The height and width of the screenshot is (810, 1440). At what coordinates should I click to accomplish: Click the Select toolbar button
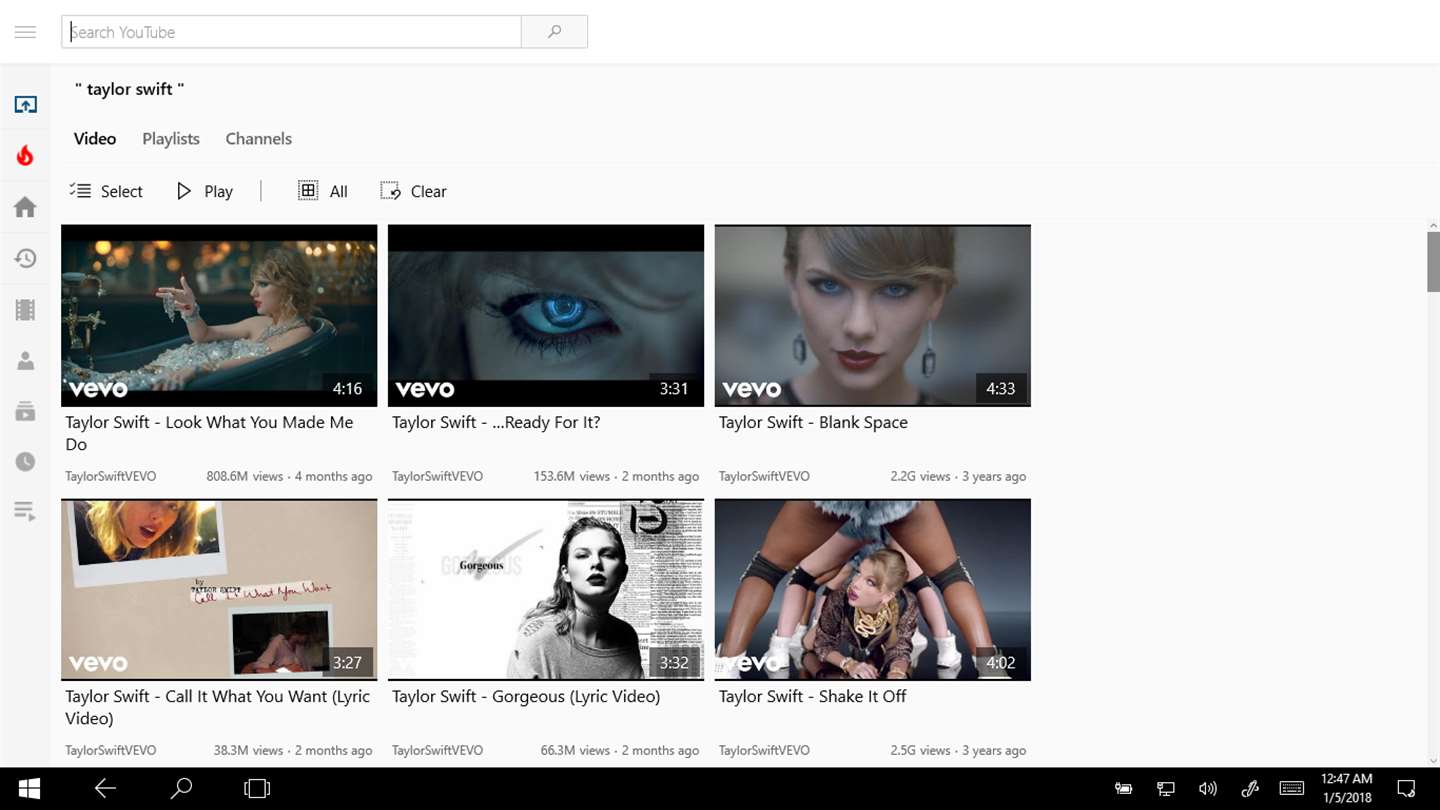106,191
